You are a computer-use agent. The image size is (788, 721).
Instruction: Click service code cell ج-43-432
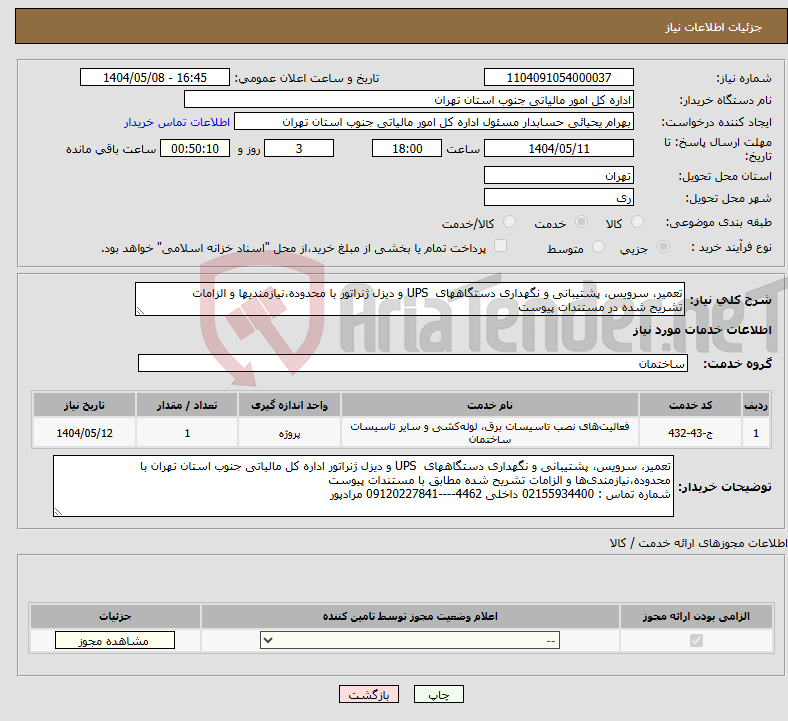[x=691, y=433]
